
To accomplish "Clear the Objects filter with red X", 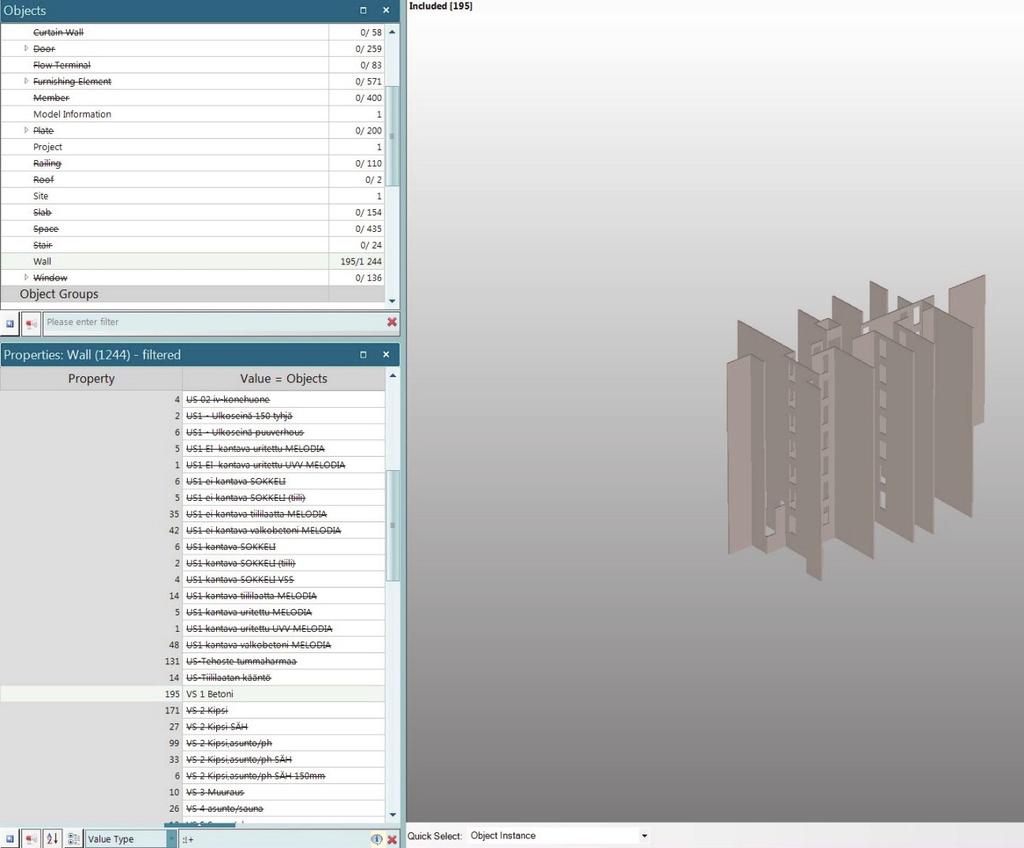I will [x=392, y=322].
